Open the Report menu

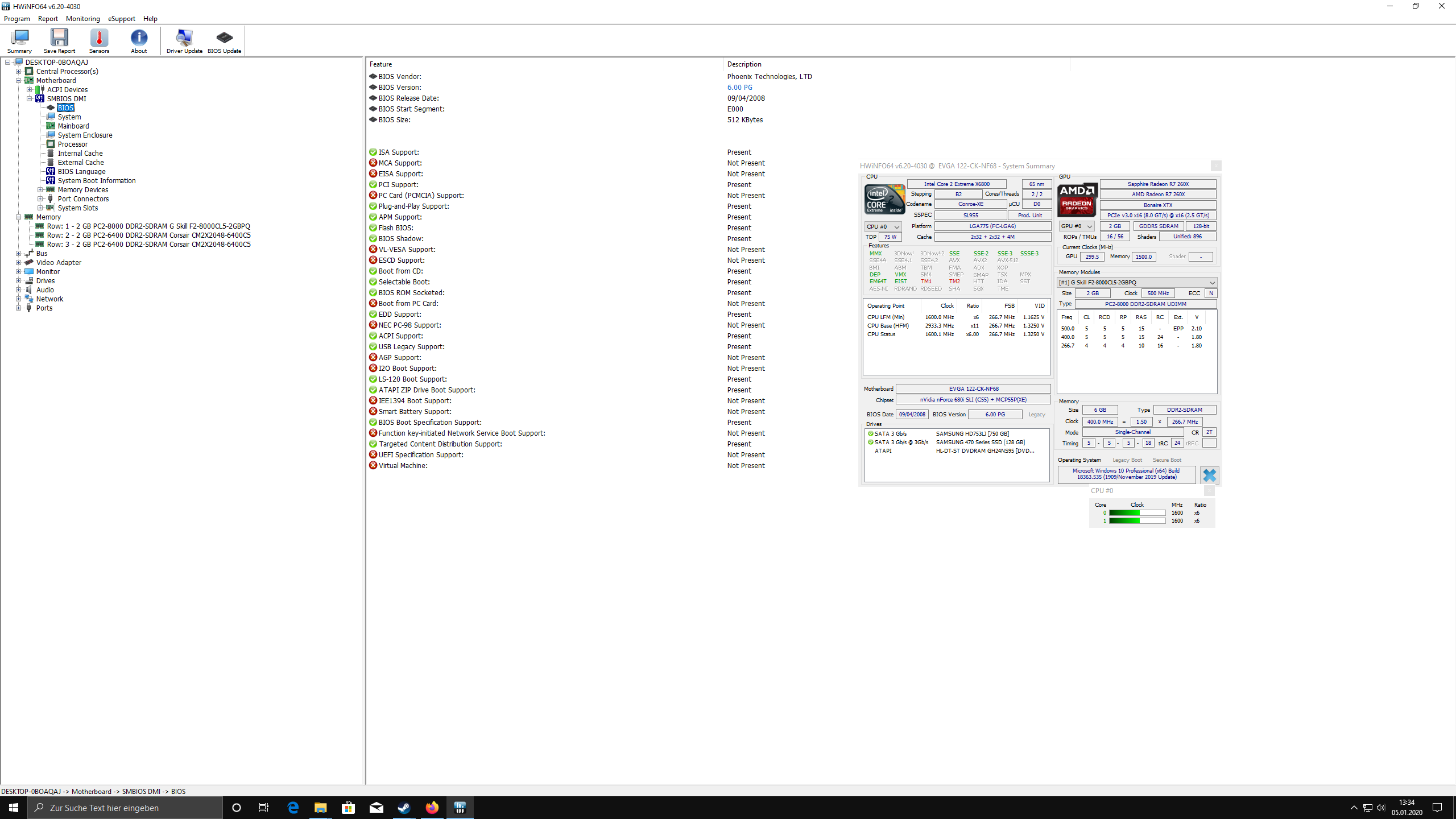48,19
